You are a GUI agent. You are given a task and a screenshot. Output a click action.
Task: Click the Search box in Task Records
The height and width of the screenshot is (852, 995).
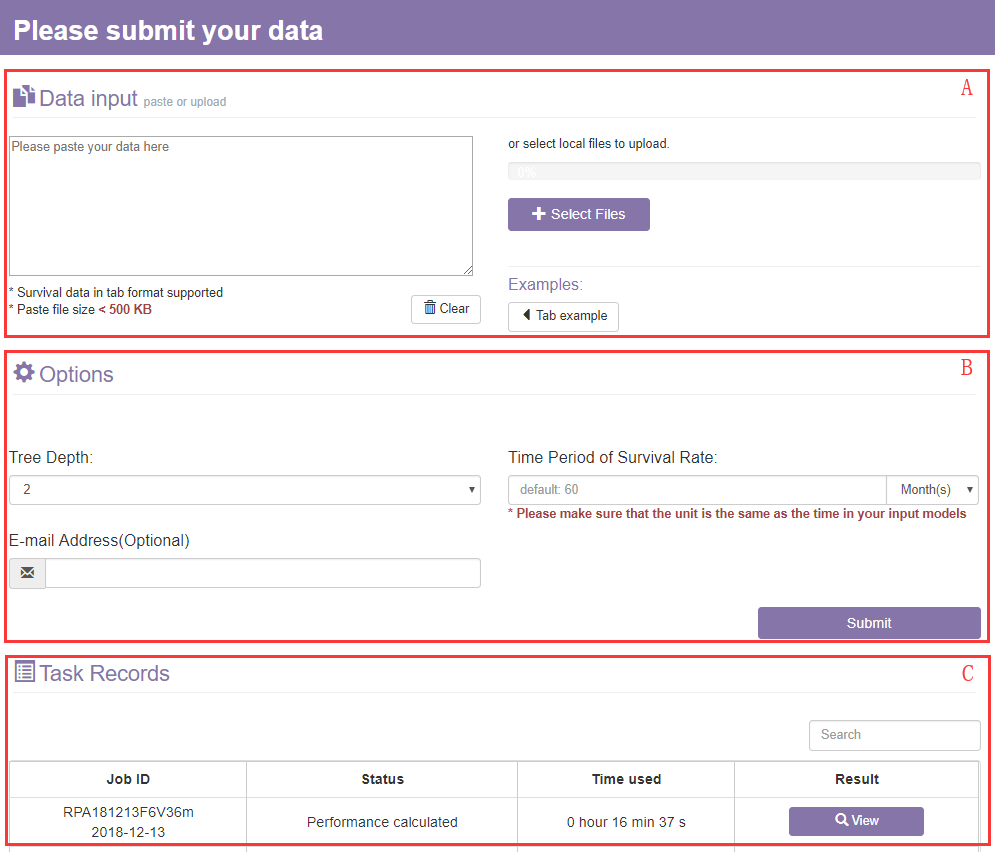[894, 734]
